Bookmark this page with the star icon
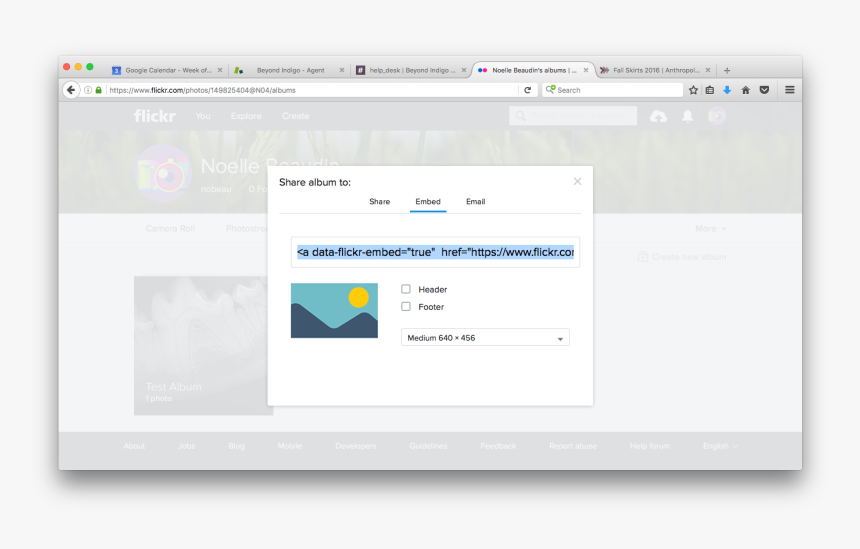860x549 pixels. click(x=693, y=90)
